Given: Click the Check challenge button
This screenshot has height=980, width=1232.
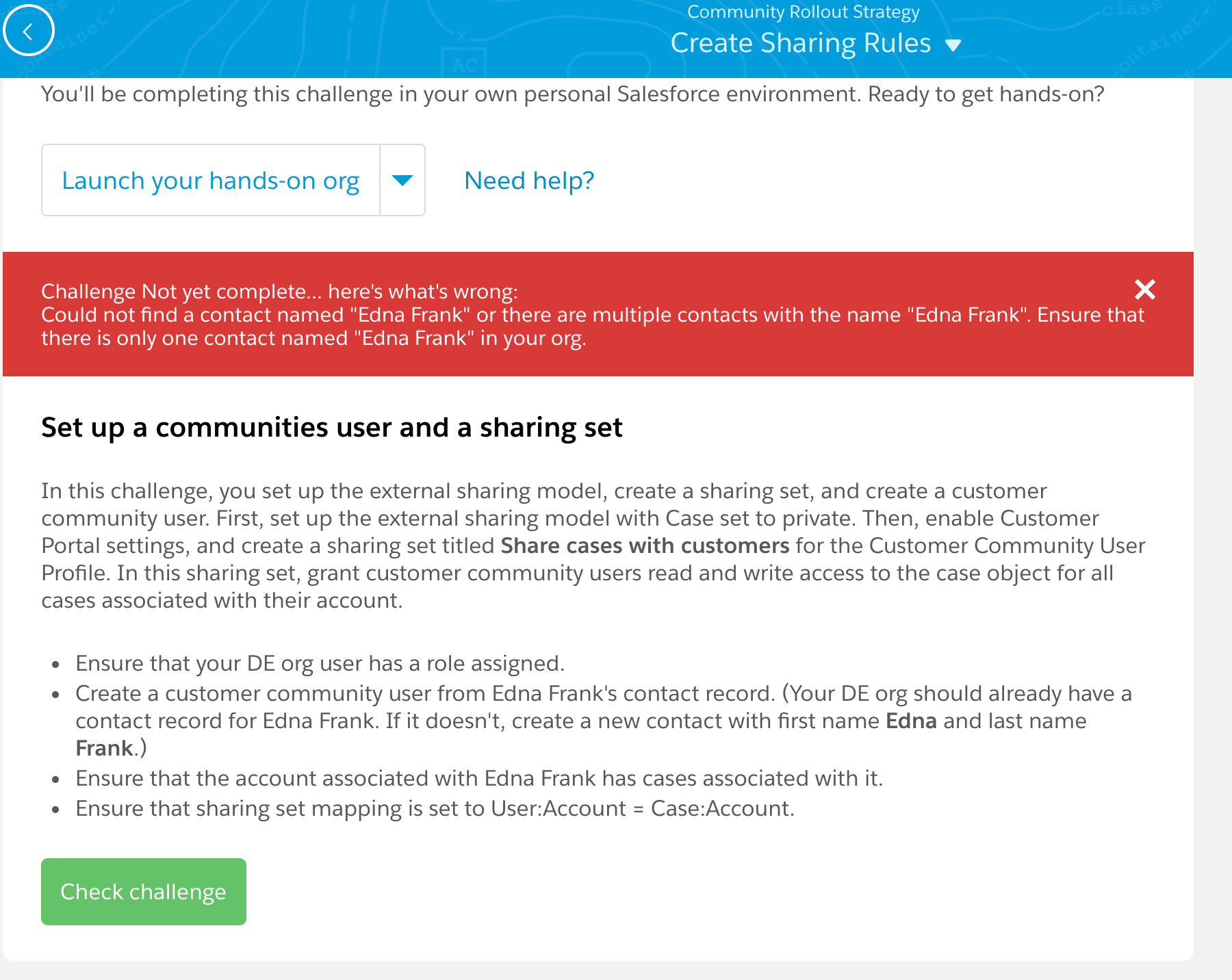Looking at the screenshot, I should (x=143, y=891).
